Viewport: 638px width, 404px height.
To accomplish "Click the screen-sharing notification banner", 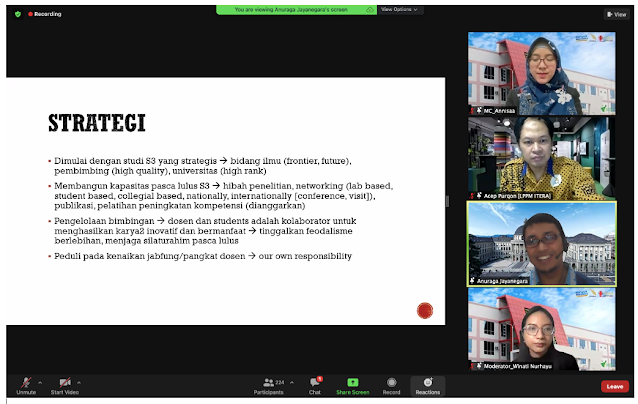I will click(x=296, y=9).
